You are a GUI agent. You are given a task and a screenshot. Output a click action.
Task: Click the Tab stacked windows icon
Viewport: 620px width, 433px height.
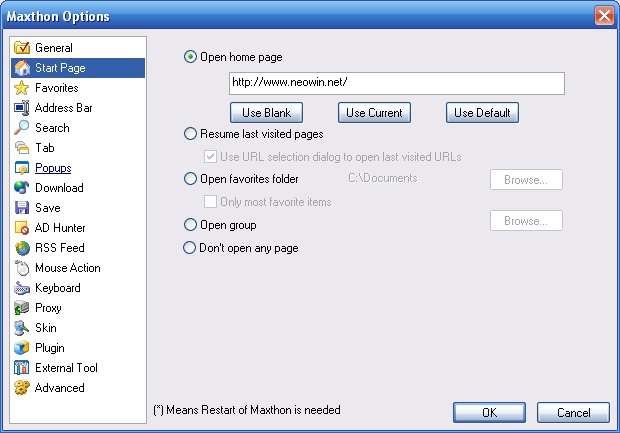click(22, 148)
